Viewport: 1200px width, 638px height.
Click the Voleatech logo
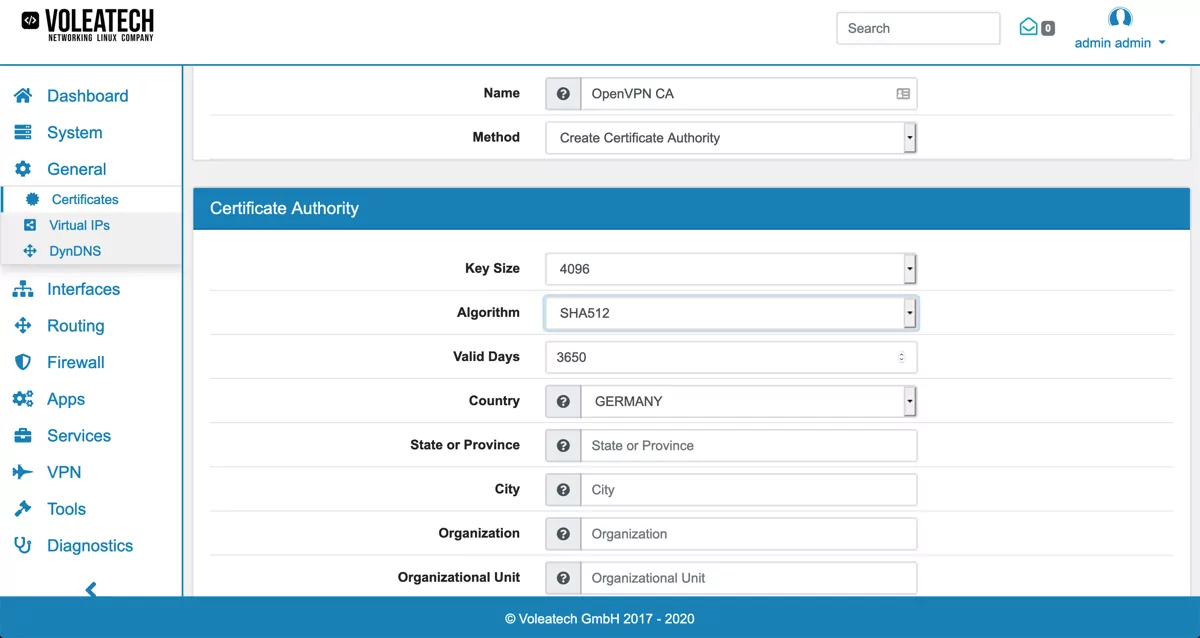(88, 25)
